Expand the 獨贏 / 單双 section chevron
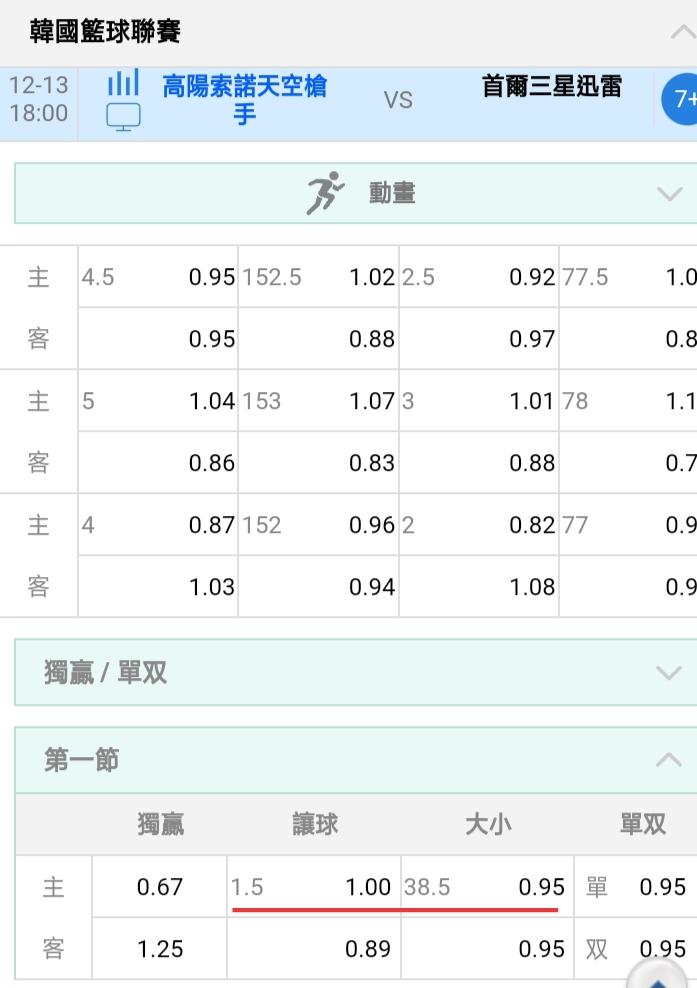The image size is (697, 988). 669,672
